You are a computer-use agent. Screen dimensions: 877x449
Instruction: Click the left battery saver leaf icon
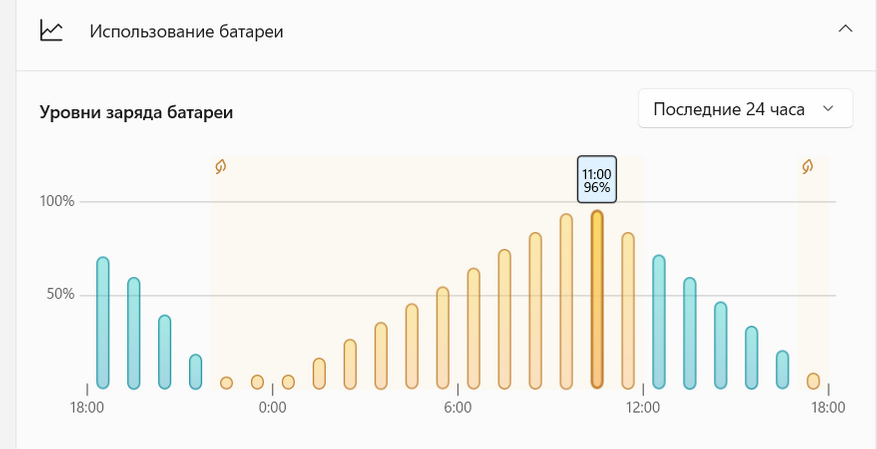[x=221, y=166]
